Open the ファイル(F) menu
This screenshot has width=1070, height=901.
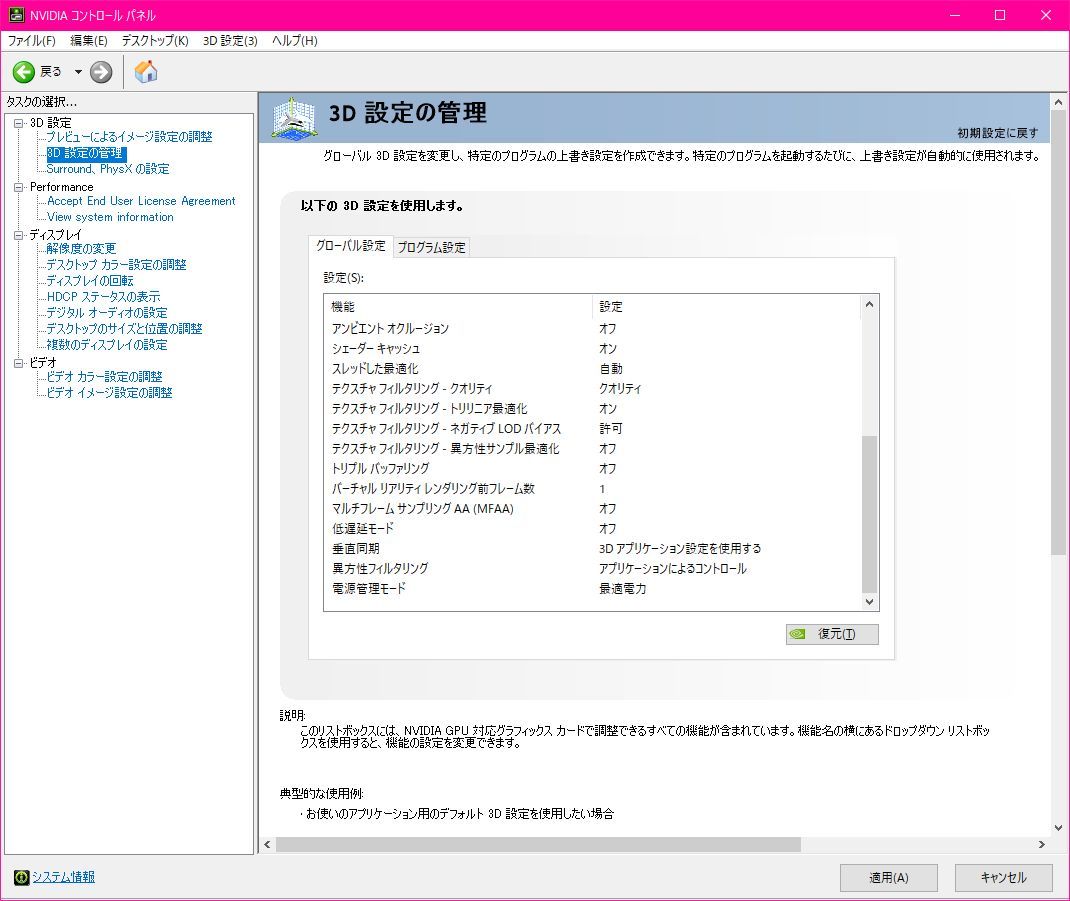tap(31, 41)
